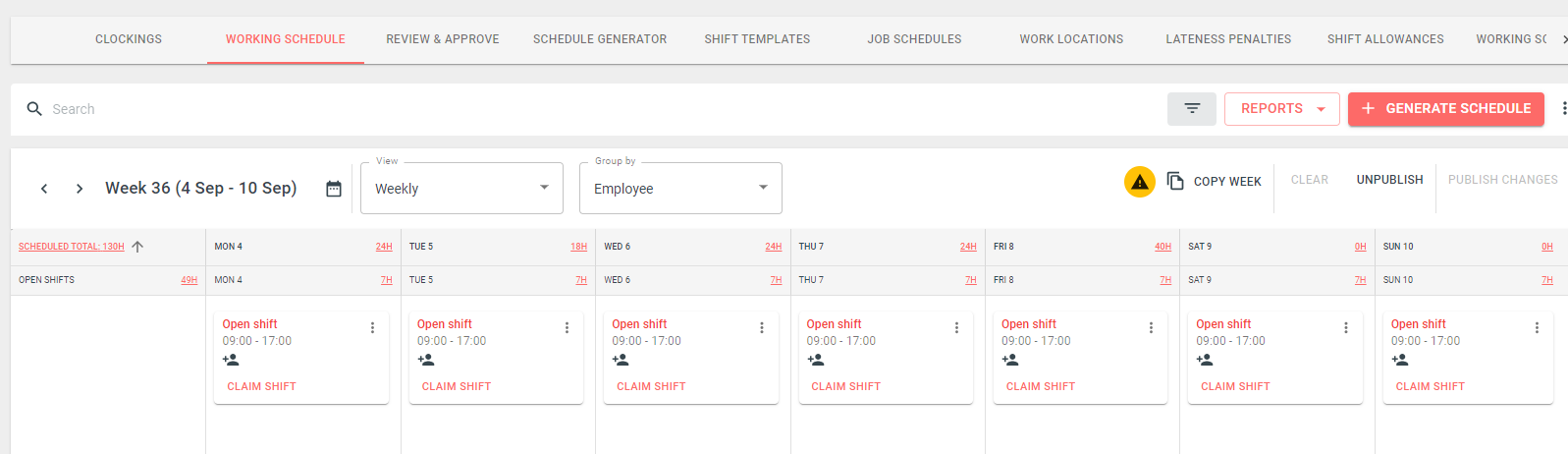
Task: Open the Shift Templates tab
Action: tap(757, 39)
